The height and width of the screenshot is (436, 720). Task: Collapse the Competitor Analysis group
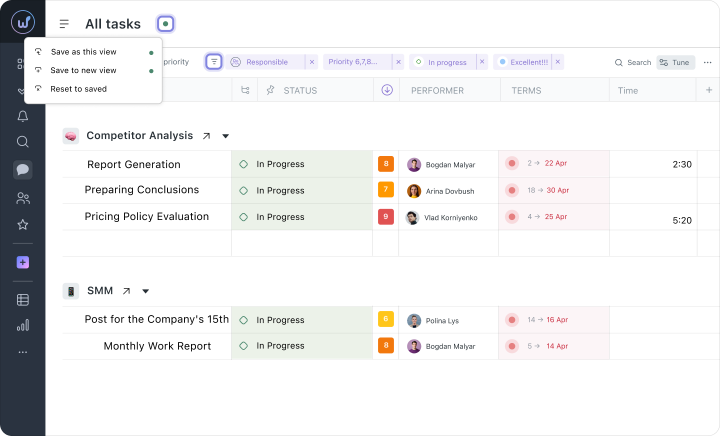click(x=226, y=136)
